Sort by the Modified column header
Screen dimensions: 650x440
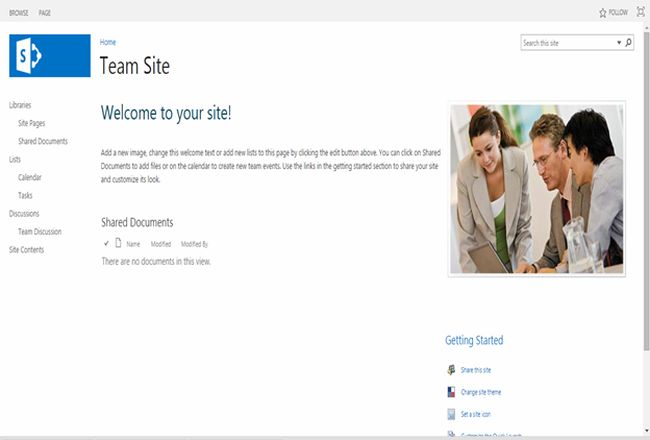(x=161, y=244)
